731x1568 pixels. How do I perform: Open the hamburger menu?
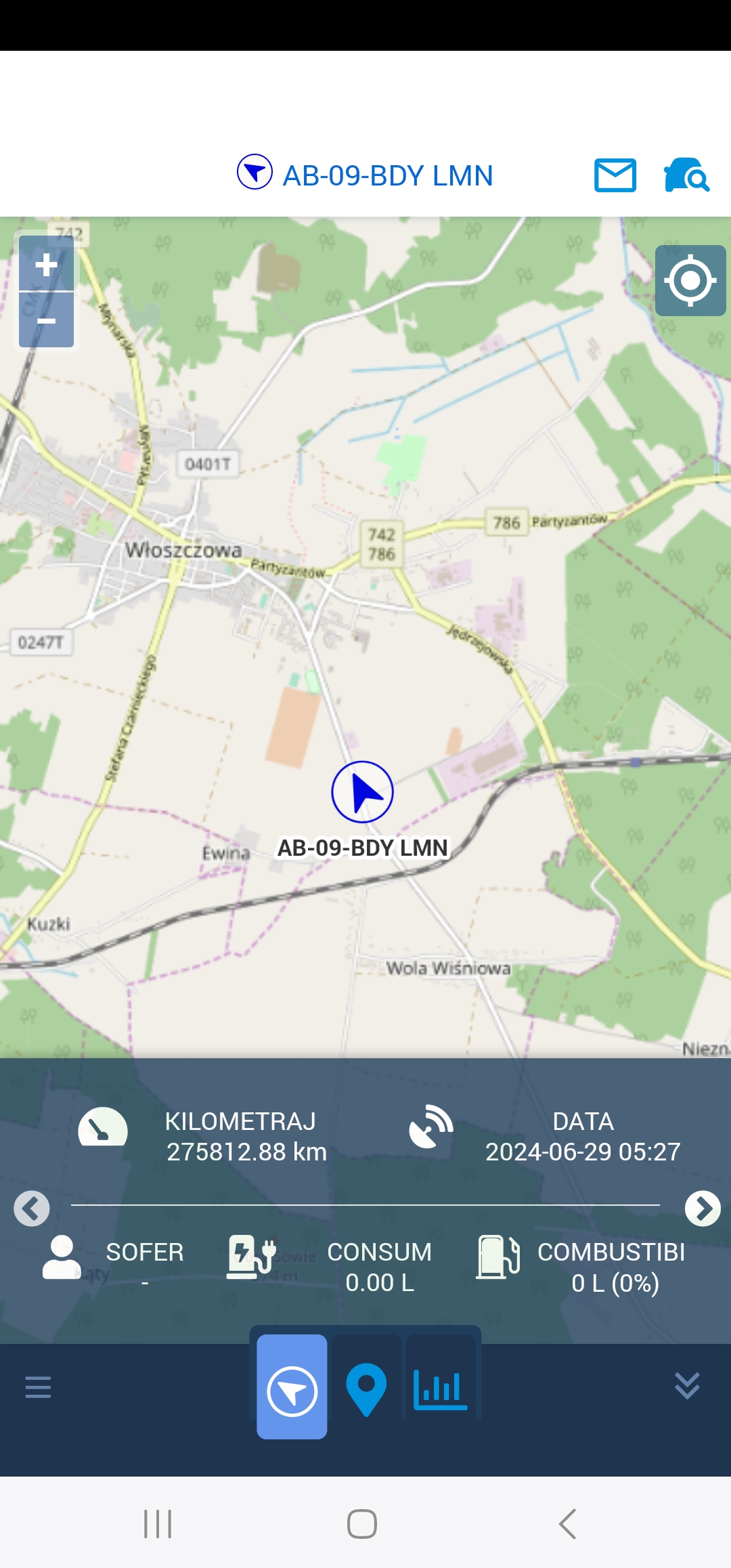click(38, 1387)
